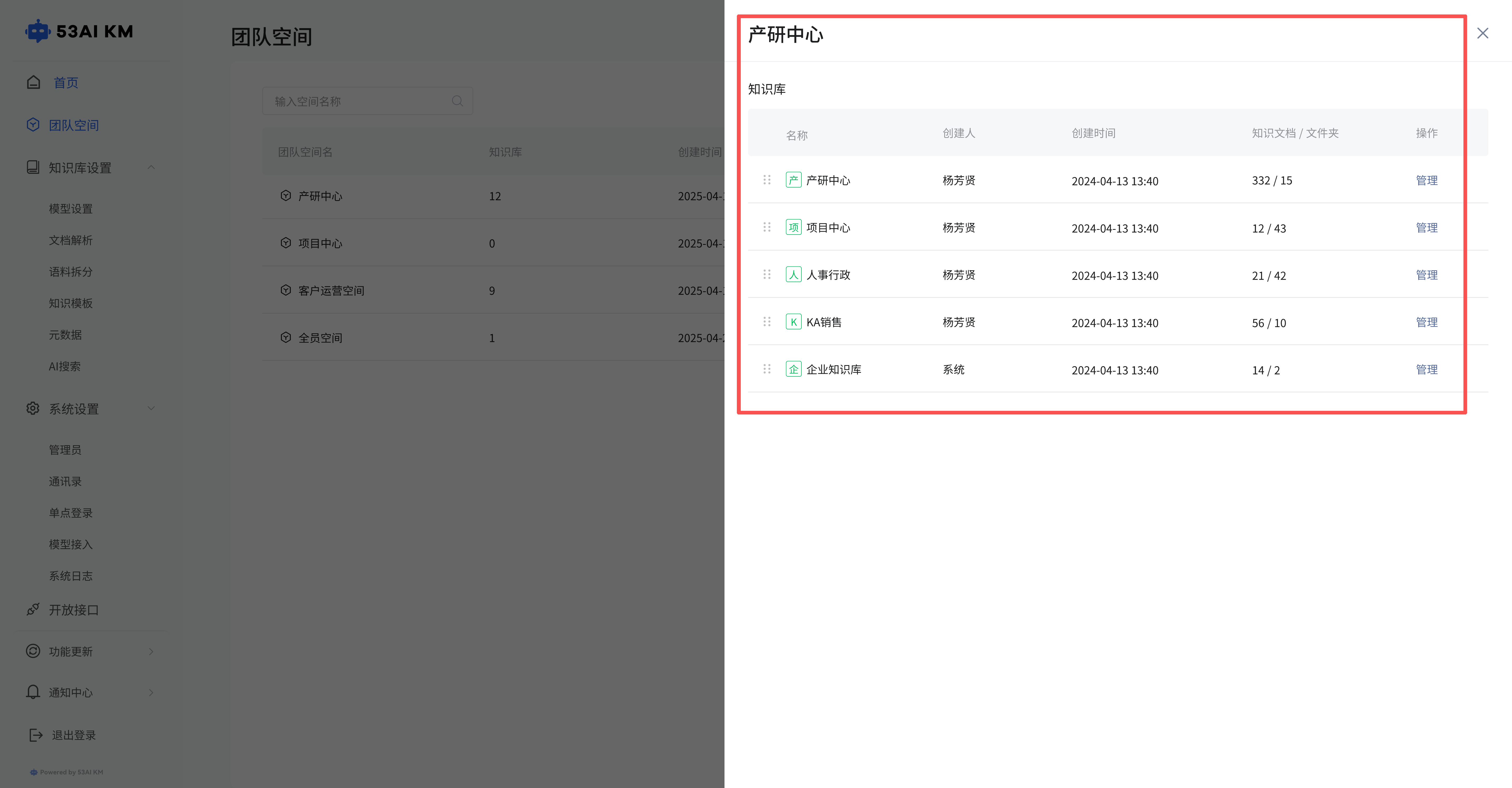Viewport: 1512px width, 788px height.
Task: Close the 产研中心 drawer panel
Action: (x=1483, y=33)
